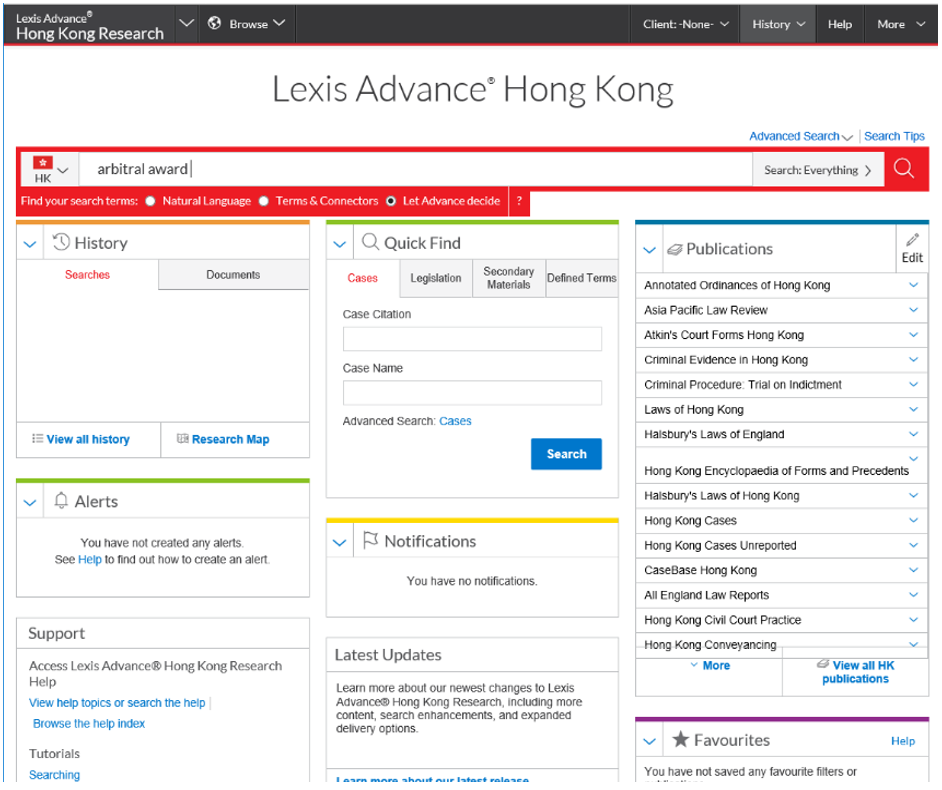Switch to the Documents tab in History
Image resolution: width=942 pixels, height=790 pixels.
[232, 274]
